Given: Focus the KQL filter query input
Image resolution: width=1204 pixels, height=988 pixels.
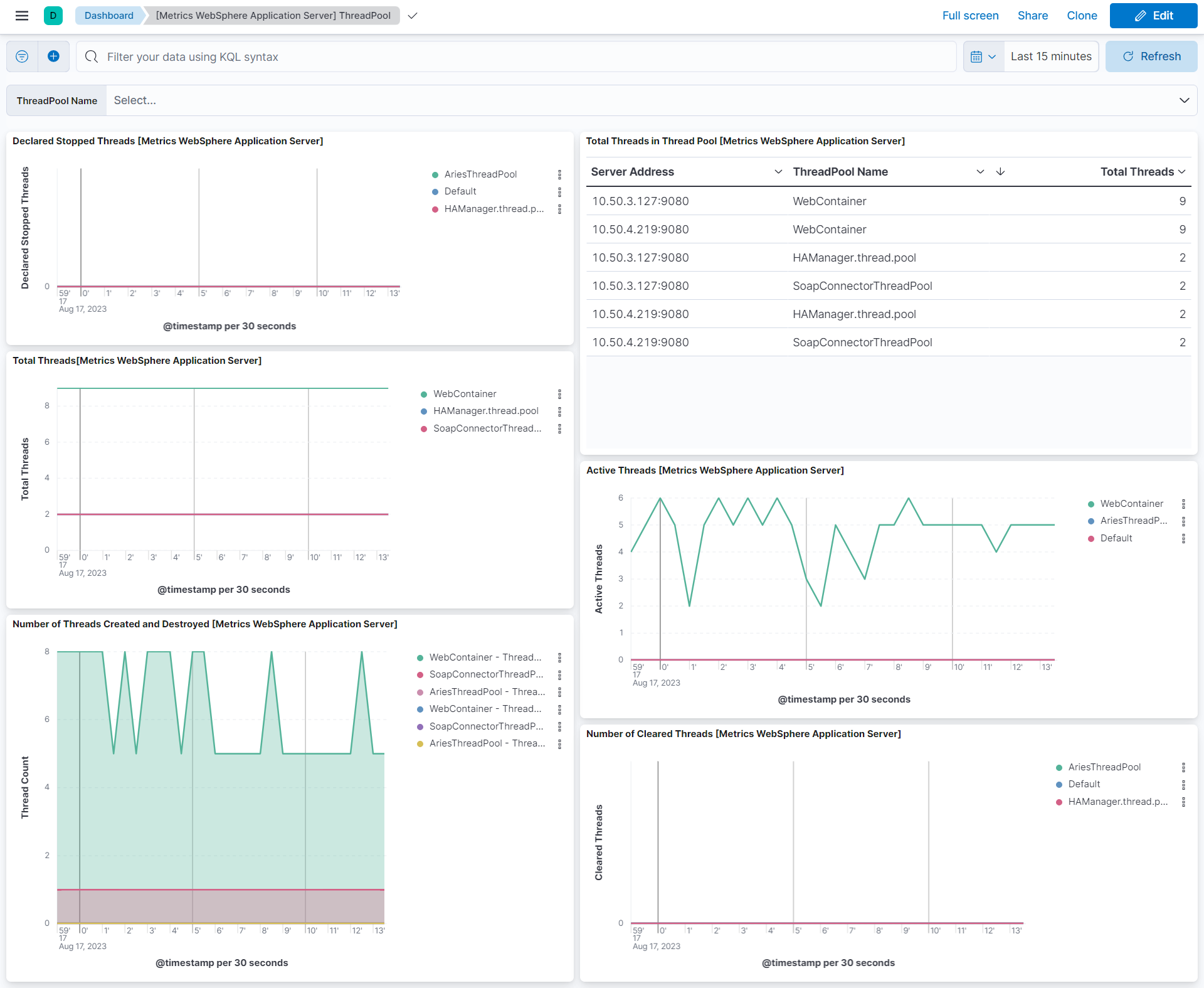Looking at the screenshot, I should pyautogui.click(x=516, y=56).
